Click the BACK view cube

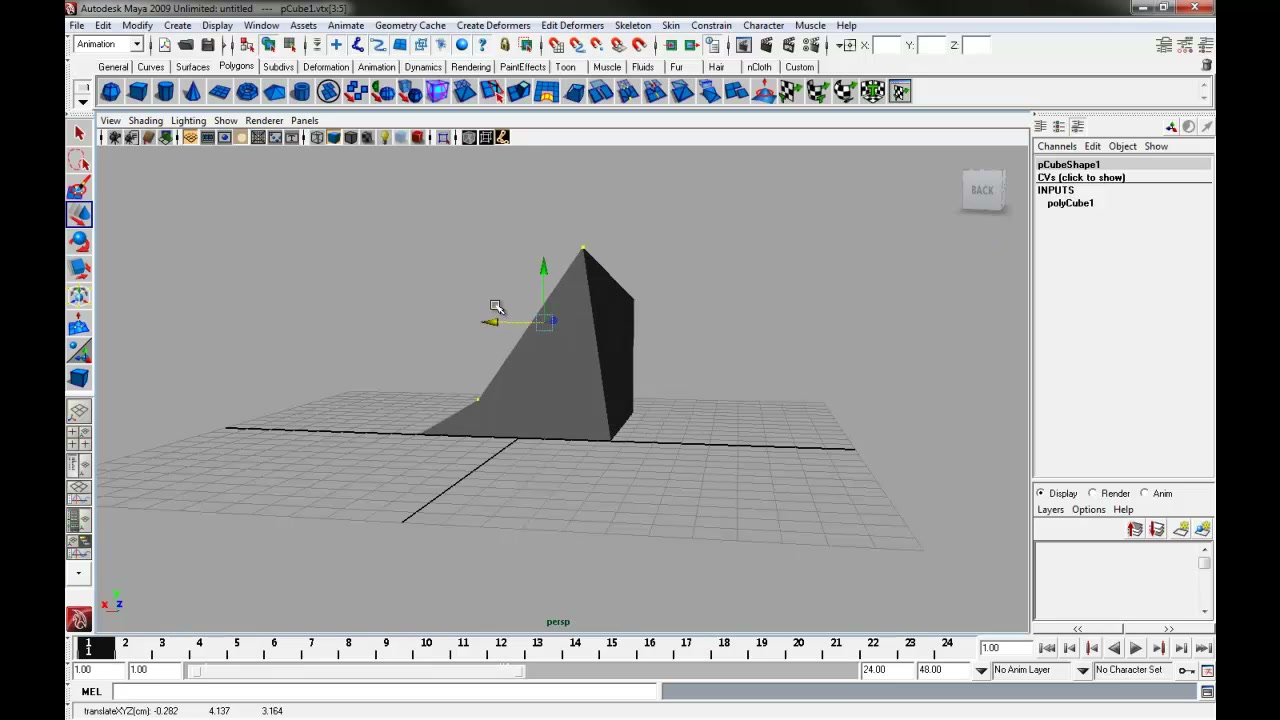(x=982, y=190)
